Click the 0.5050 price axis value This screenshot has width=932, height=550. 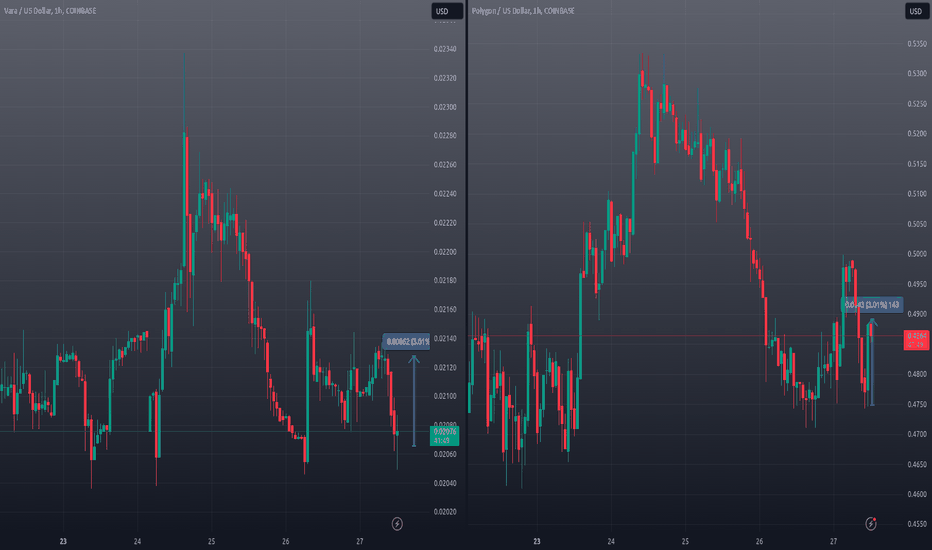917,225
